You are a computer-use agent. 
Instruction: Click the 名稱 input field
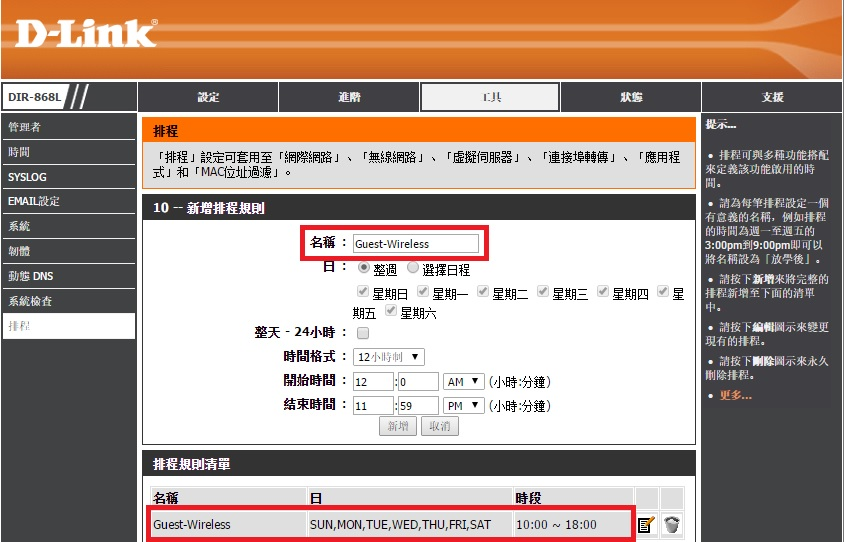pyautogui.click(x=415, y=243)
